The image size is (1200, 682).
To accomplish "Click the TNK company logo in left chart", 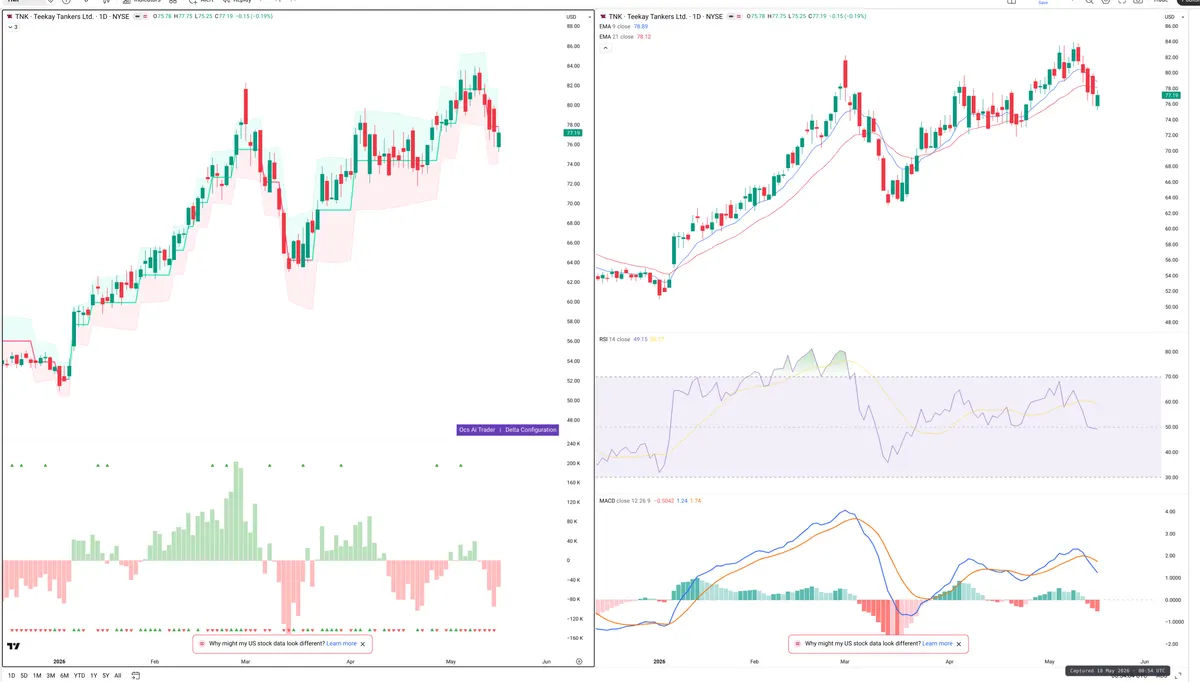I will [x=8, y=17].
